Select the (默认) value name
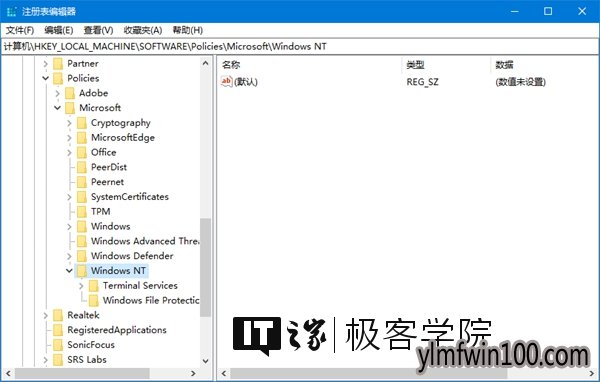Screen dimensions: 600x382 (x=246, y=82)
